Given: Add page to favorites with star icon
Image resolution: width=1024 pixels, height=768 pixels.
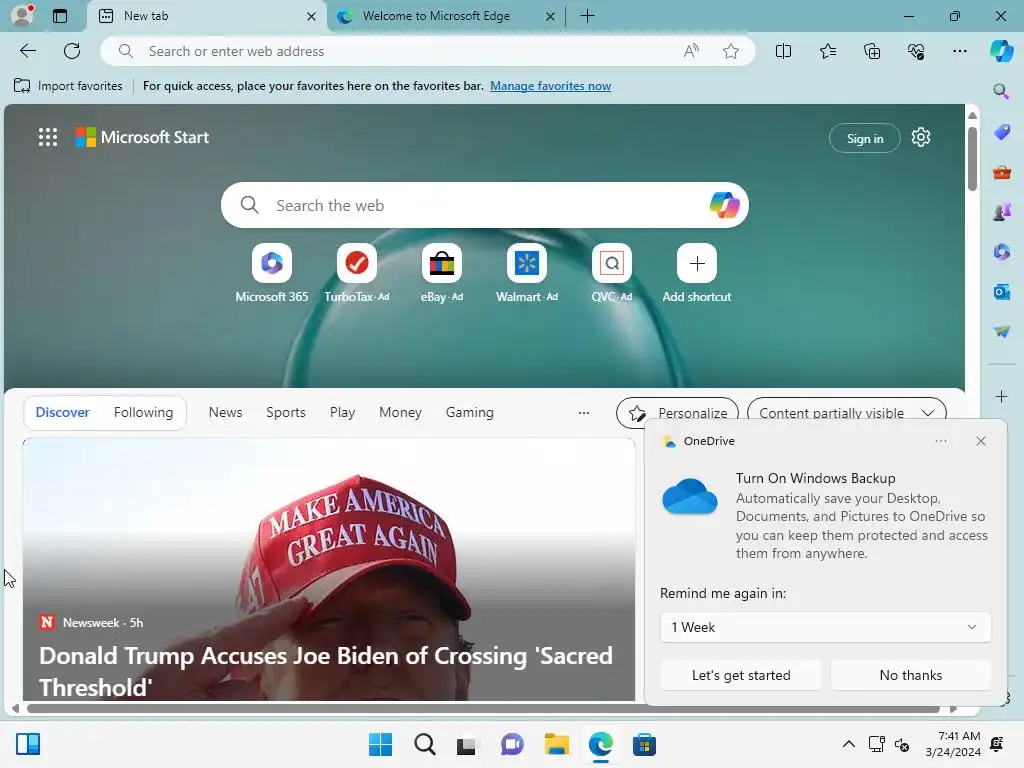Looking at the screenshot, I should pos(731,51).
